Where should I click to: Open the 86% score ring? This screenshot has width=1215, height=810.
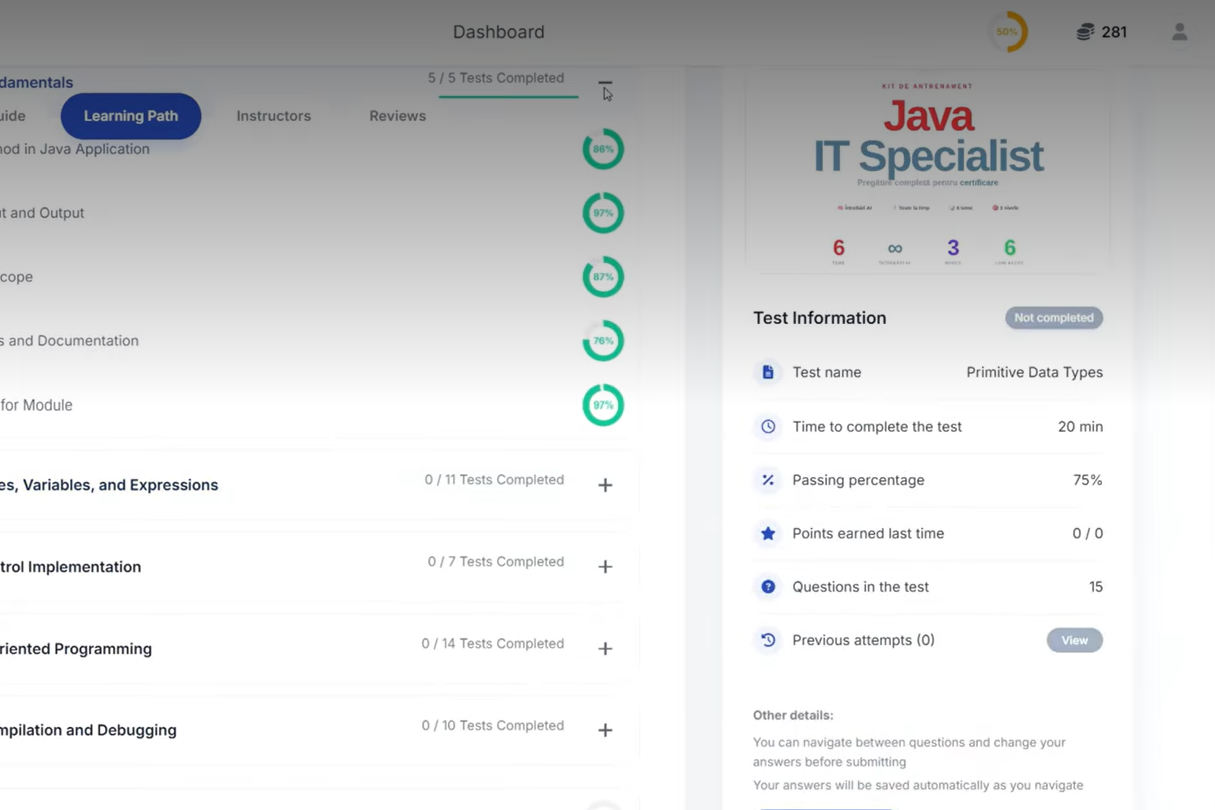[603, 149]
